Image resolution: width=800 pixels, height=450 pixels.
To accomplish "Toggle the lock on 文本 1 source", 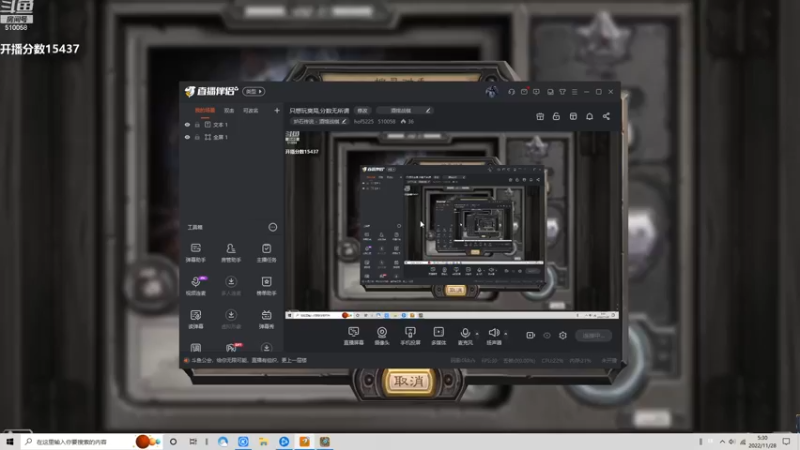I will [197, 124].
